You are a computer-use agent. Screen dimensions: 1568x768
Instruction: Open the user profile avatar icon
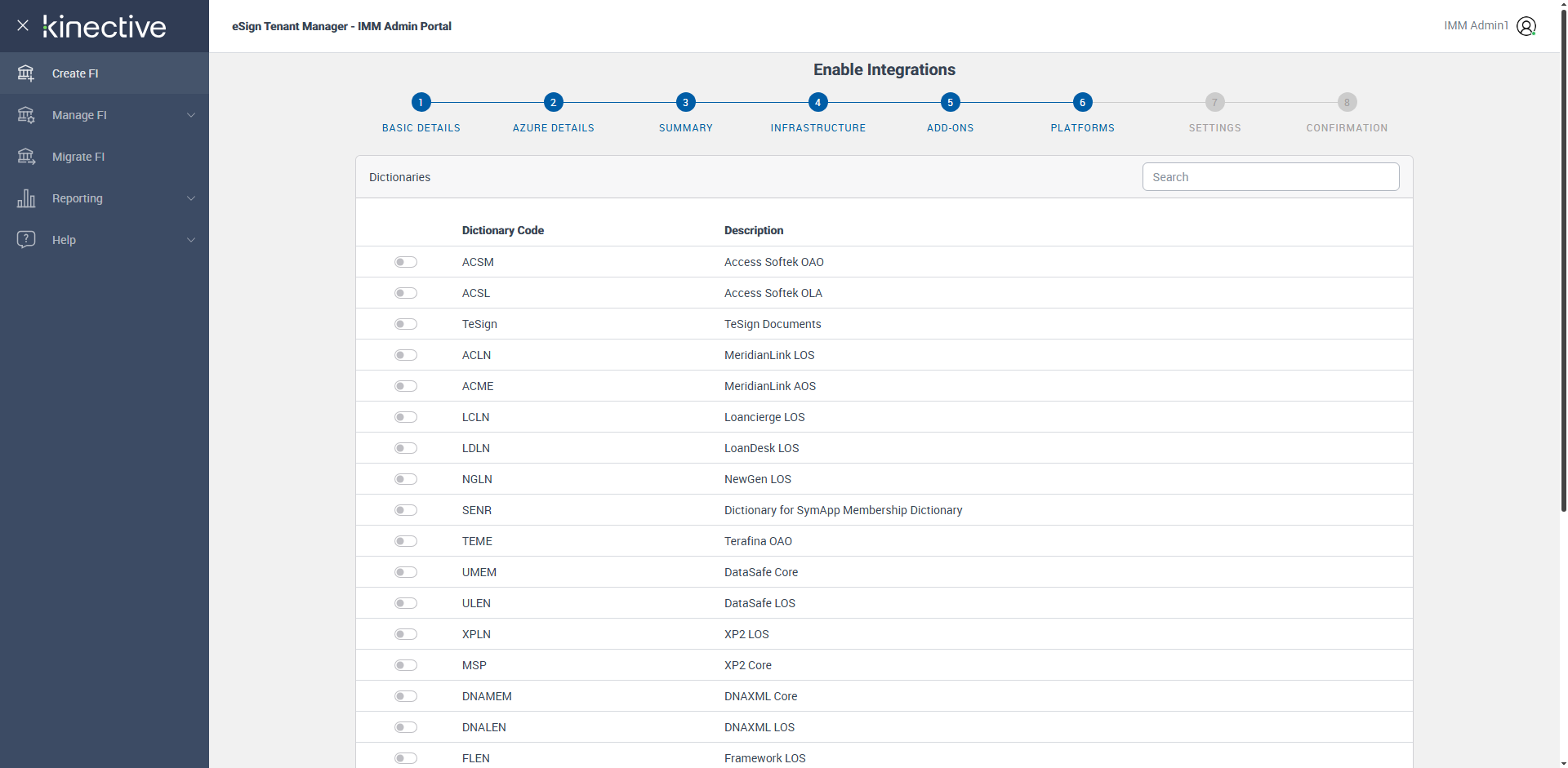pos(1526,26)
